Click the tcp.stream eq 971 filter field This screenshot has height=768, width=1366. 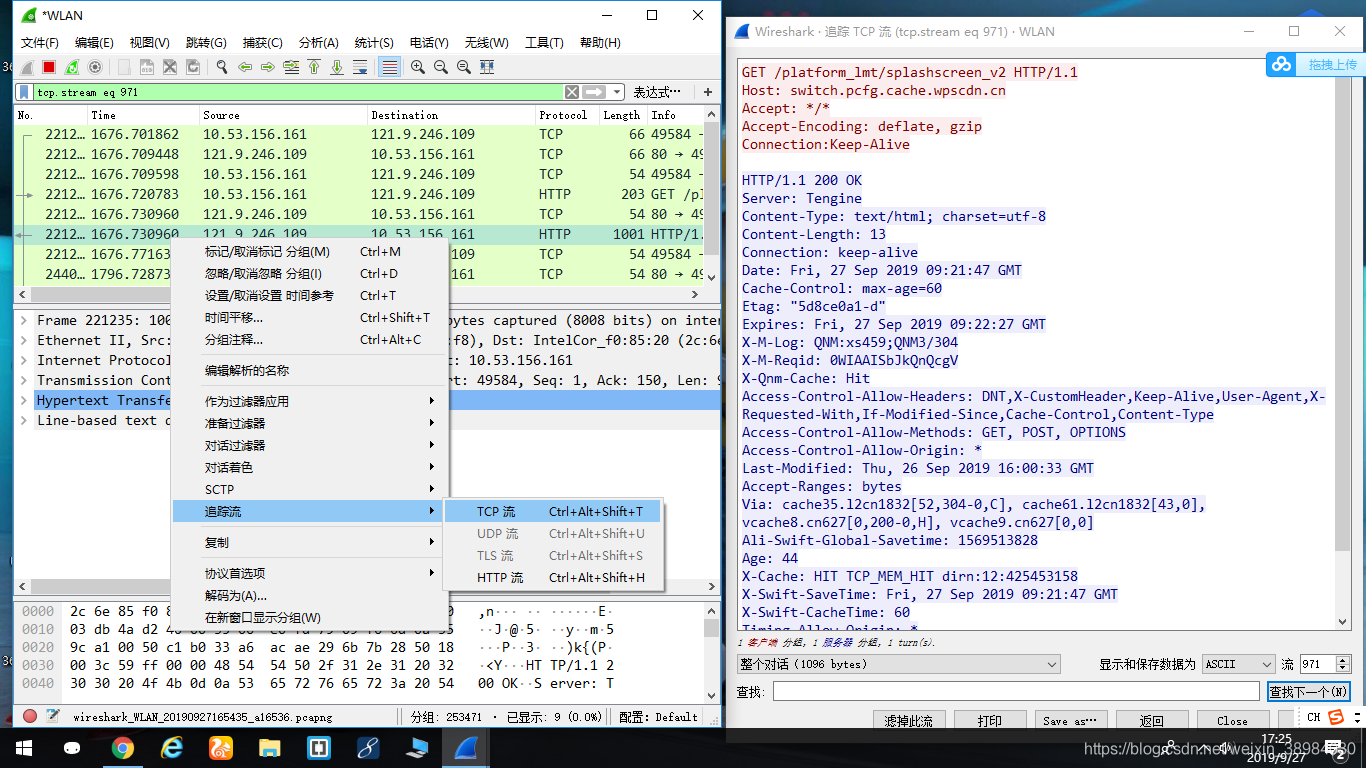click(297, 92)
